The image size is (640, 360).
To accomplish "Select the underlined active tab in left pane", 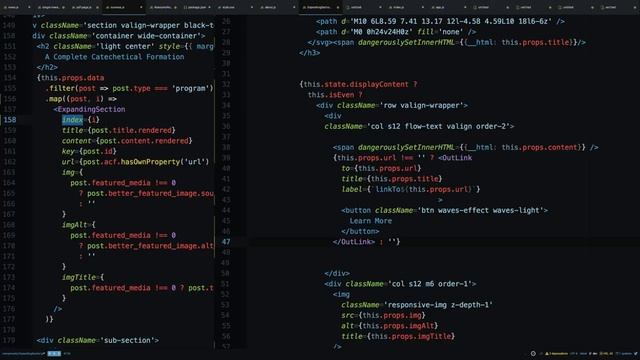I will pos(123,7).
